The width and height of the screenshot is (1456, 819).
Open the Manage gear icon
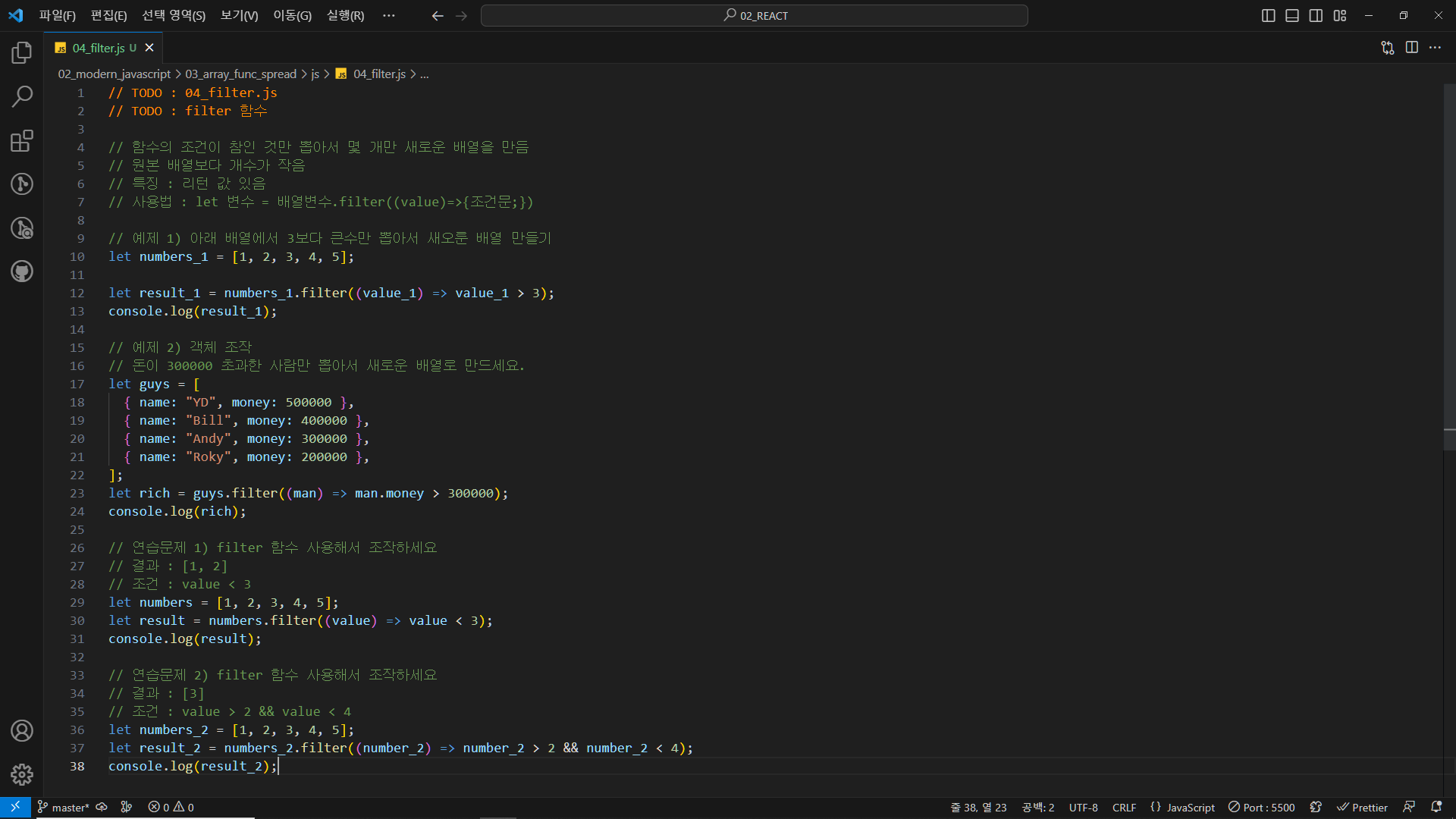(x=22, y=774)
